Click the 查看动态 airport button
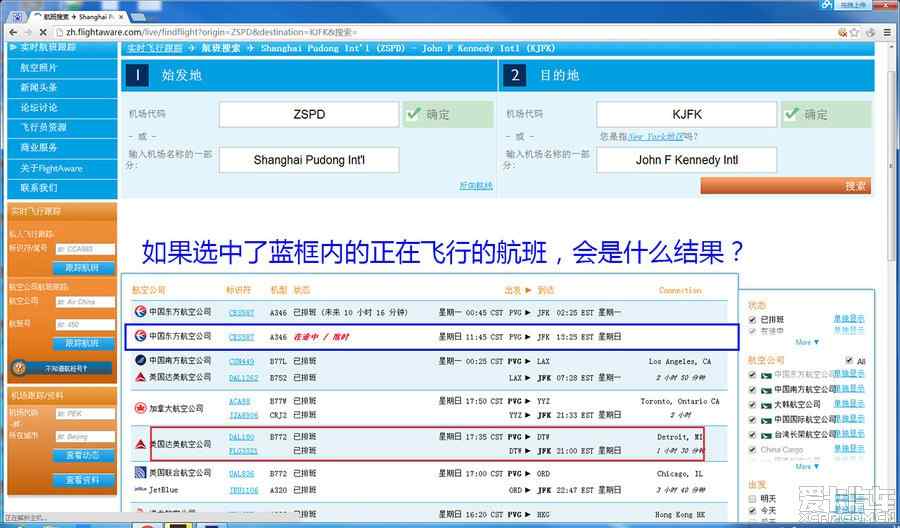This screenshot has height=528, width=900. [83, 455]
